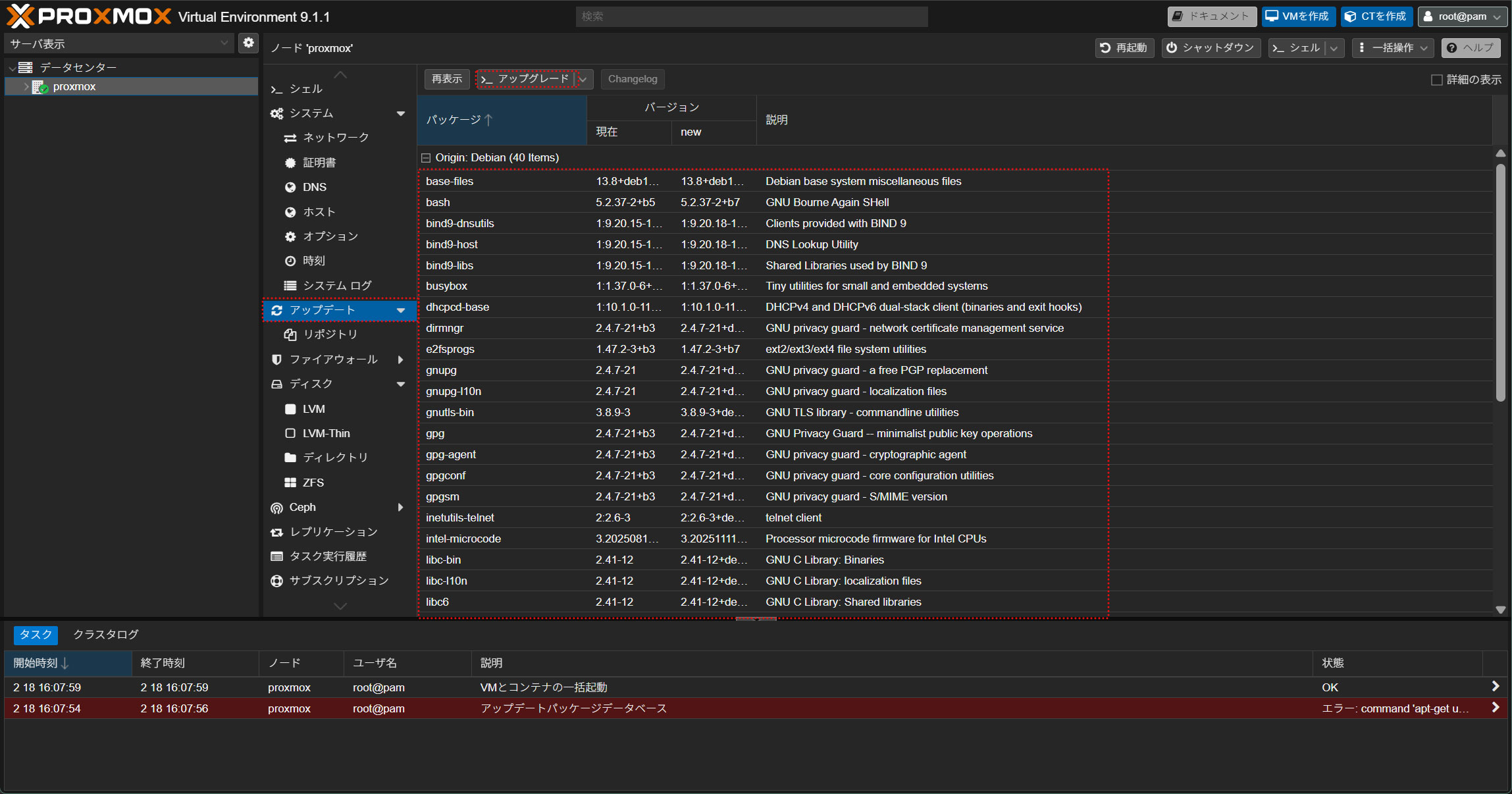Enable the 詳細の表示 checkbox
1512x794 pixels.
pyautogui.click(x=1437, y=80)
